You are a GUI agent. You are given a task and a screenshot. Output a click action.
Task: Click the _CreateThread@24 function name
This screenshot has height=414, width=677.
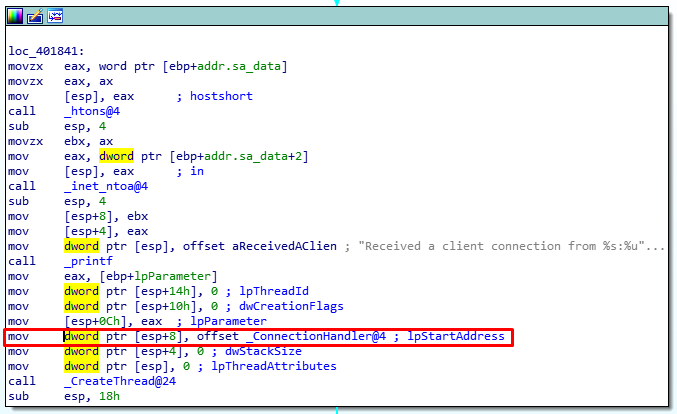(112, 380)
